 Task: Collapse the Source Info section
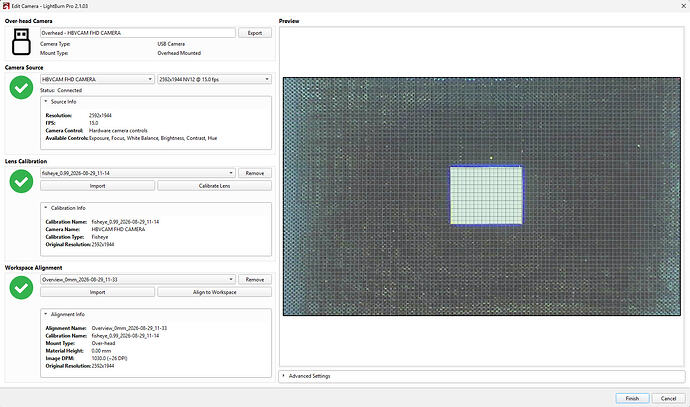45,102
